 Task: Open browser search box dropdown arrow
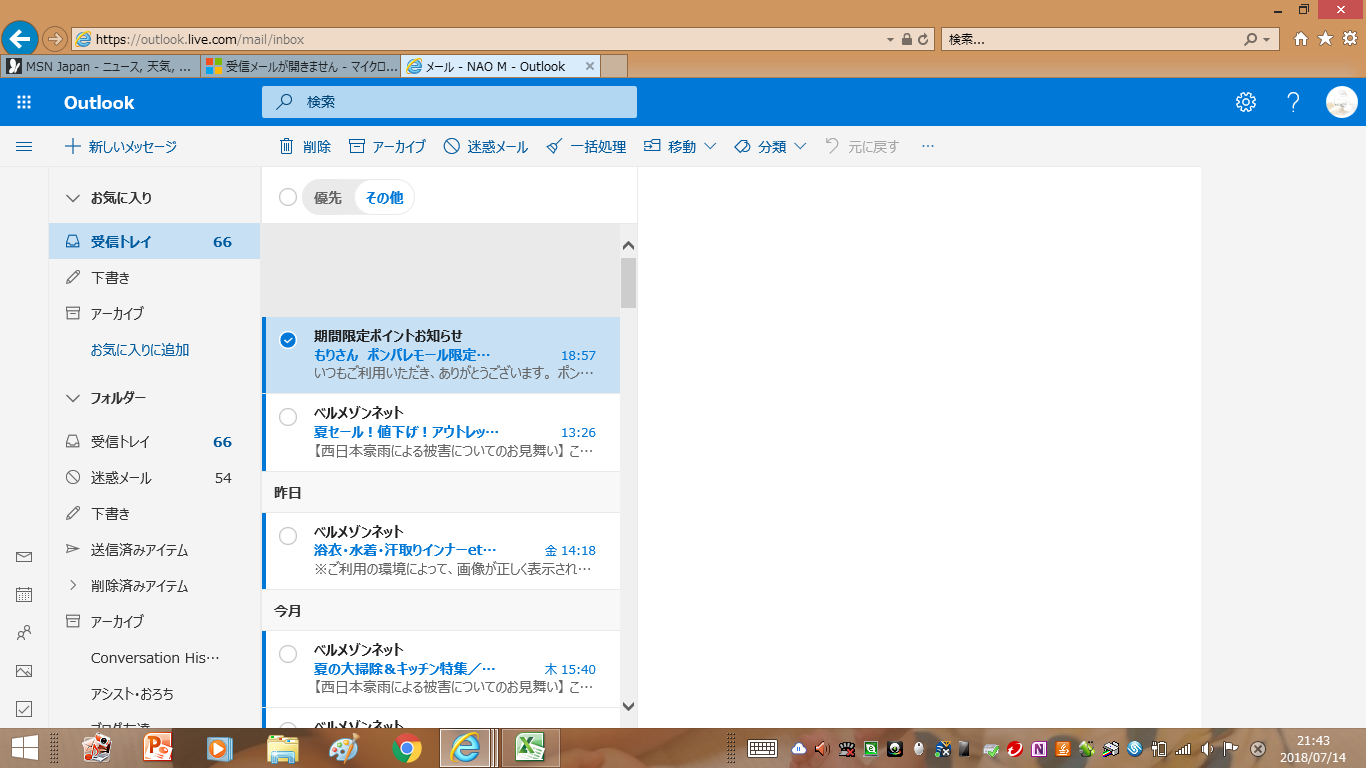1267,40
